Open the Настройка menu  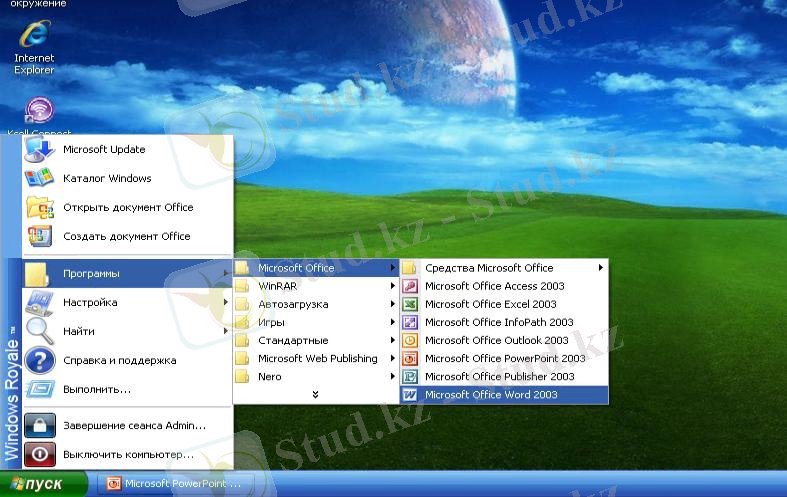[x=128, y=302]
